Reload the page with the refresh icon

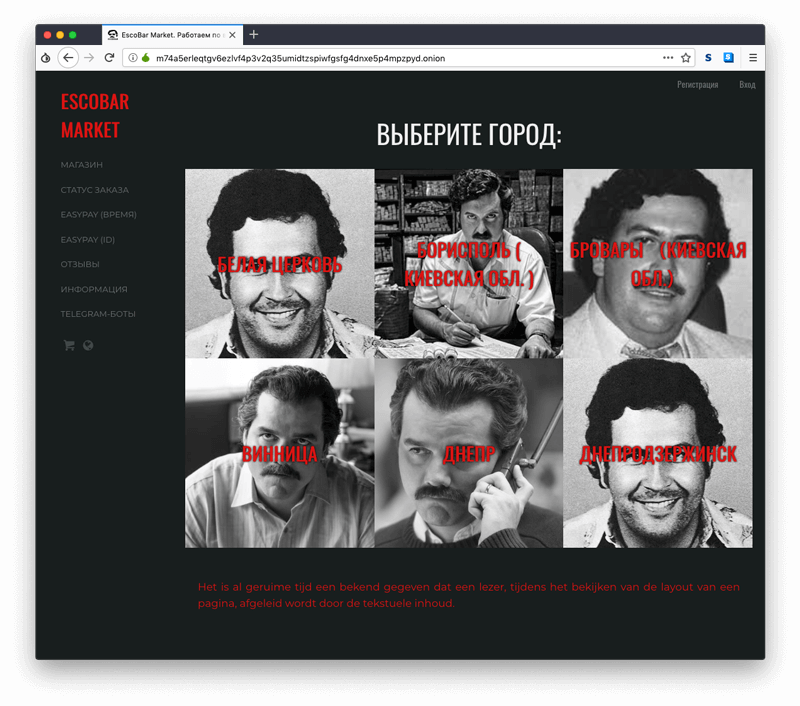click(109, 58)
